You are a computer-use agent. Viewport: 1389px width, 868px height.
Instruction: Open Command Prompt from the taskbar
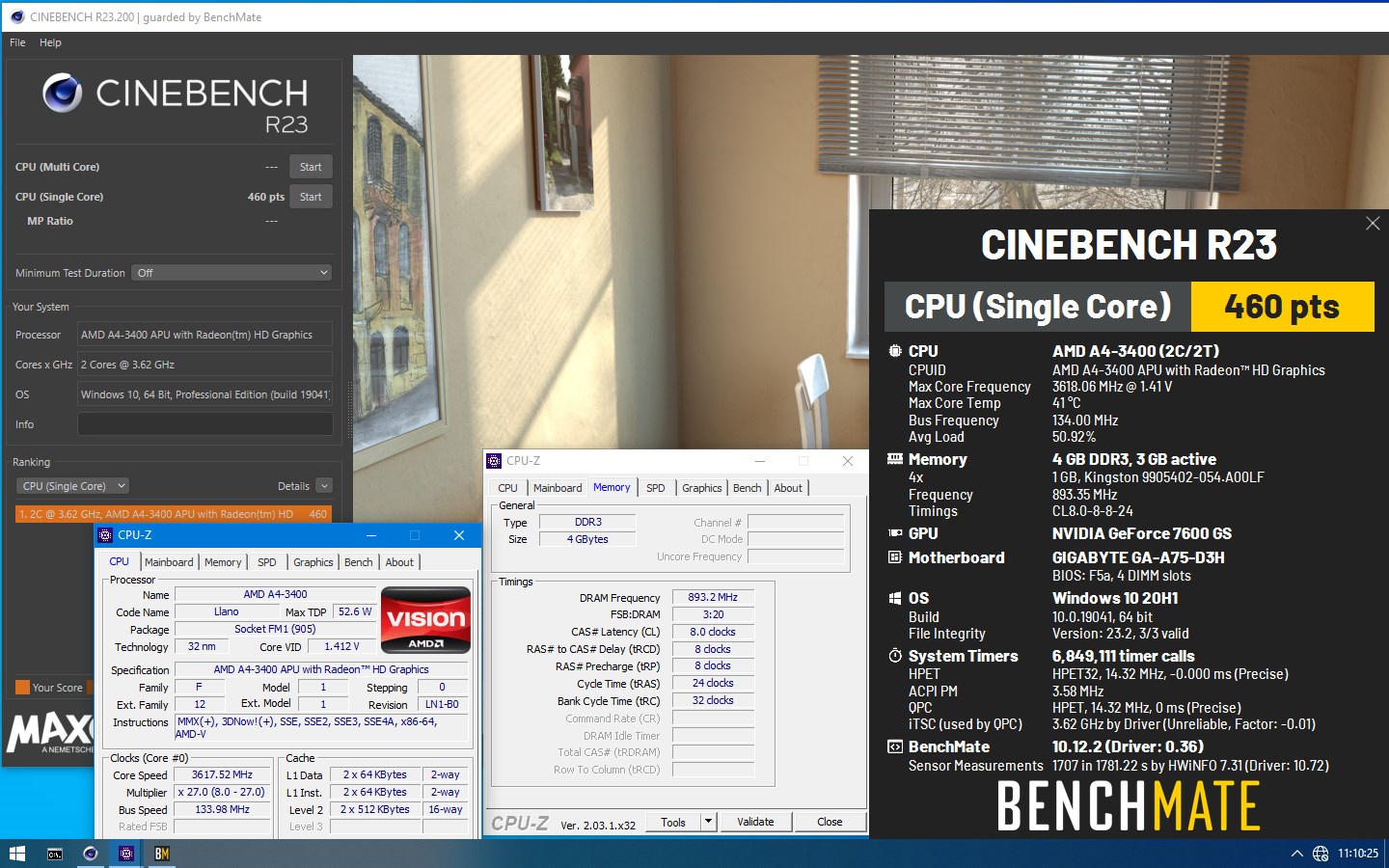tap(55, 854)
